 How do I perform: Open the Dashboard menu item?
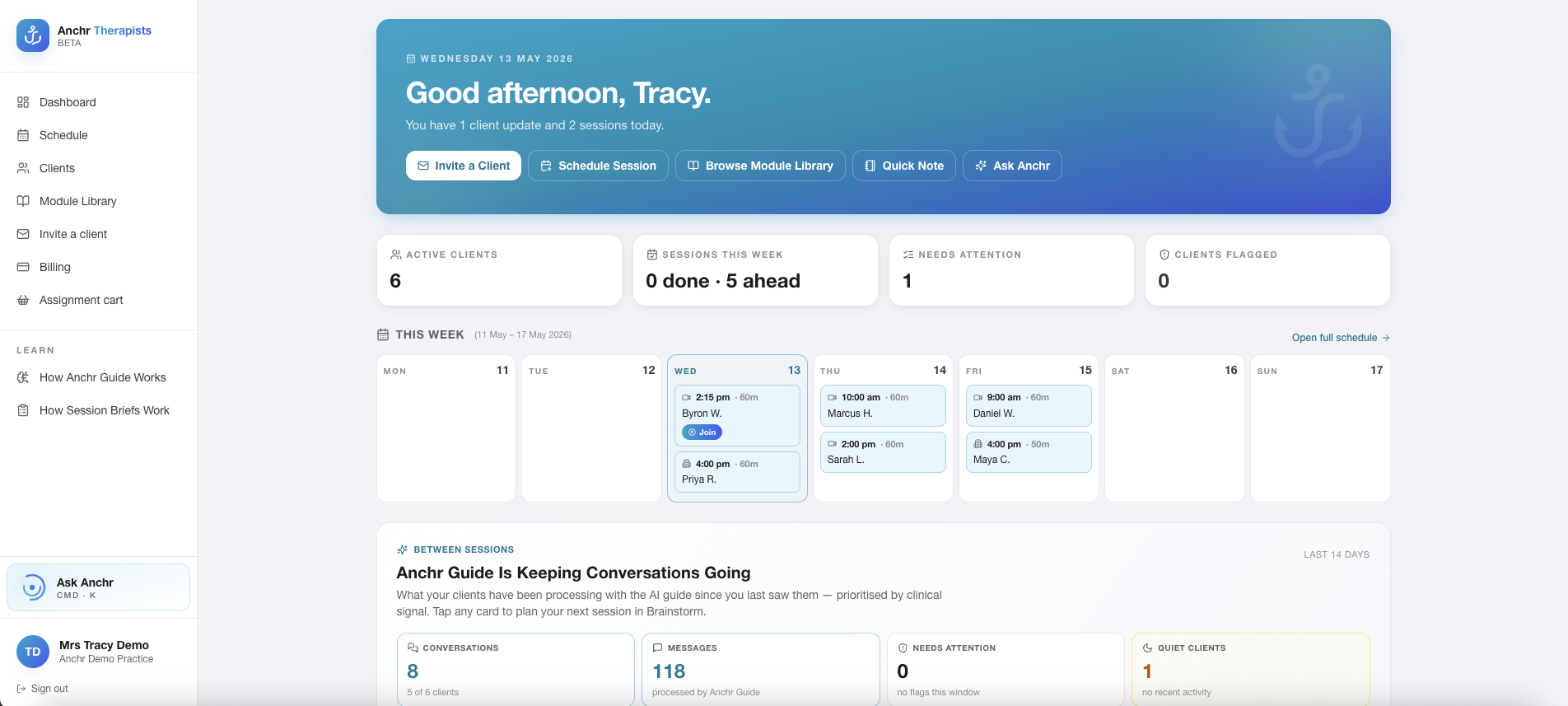98,102
